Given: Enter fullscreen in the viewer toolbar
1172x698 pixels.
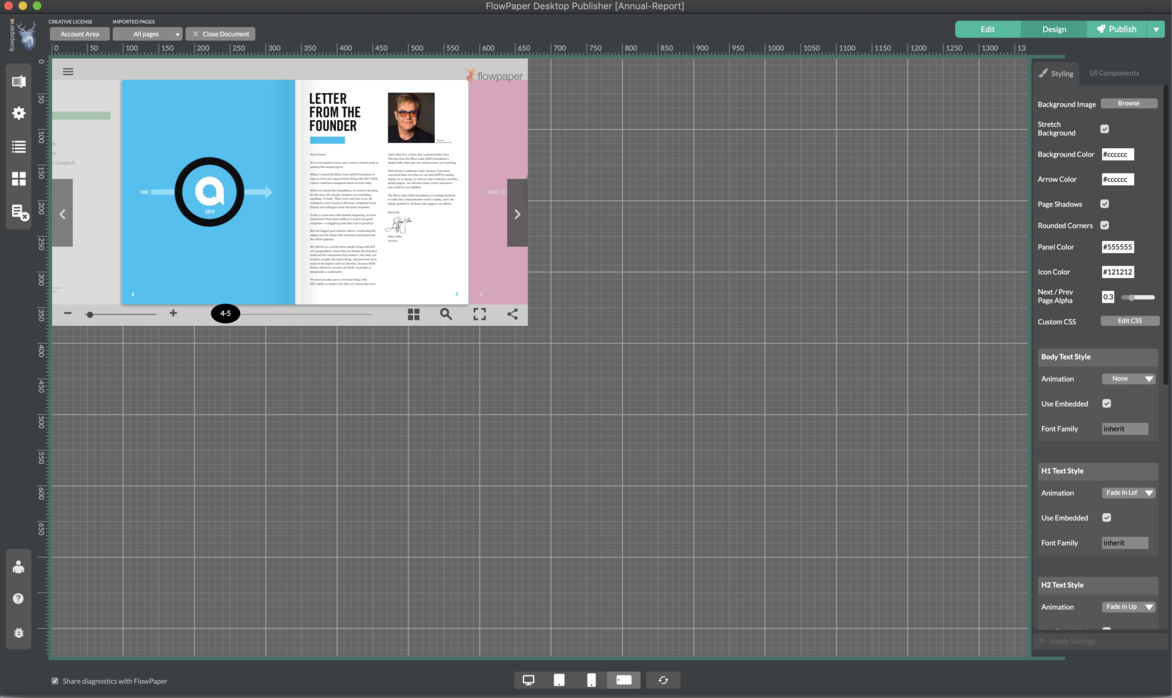Looking at the screenshot, I should click(x=480, y=314).
